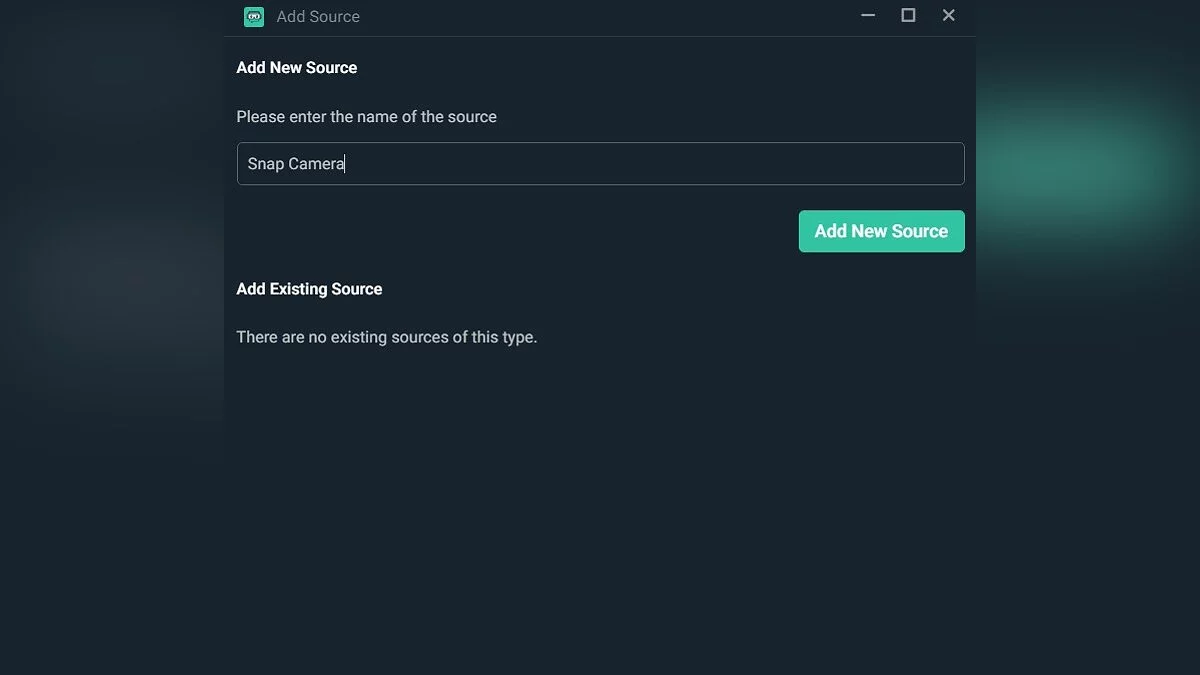Screen dimensions: 1200x675
Task: Click the blurred background left of the dialog
Action: [x=110, y=300]
